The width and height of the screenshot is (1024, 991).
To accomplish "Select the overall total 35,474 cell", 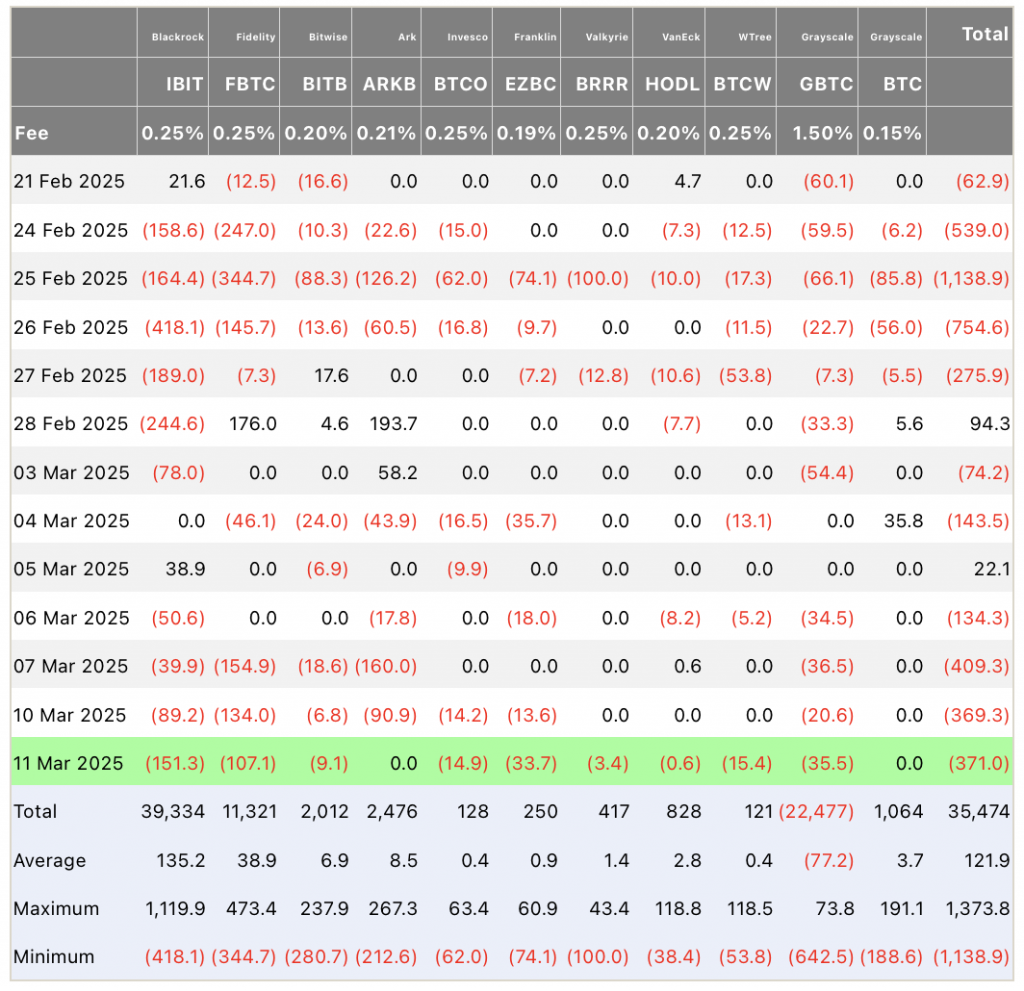I will click(x=979, y=812).
